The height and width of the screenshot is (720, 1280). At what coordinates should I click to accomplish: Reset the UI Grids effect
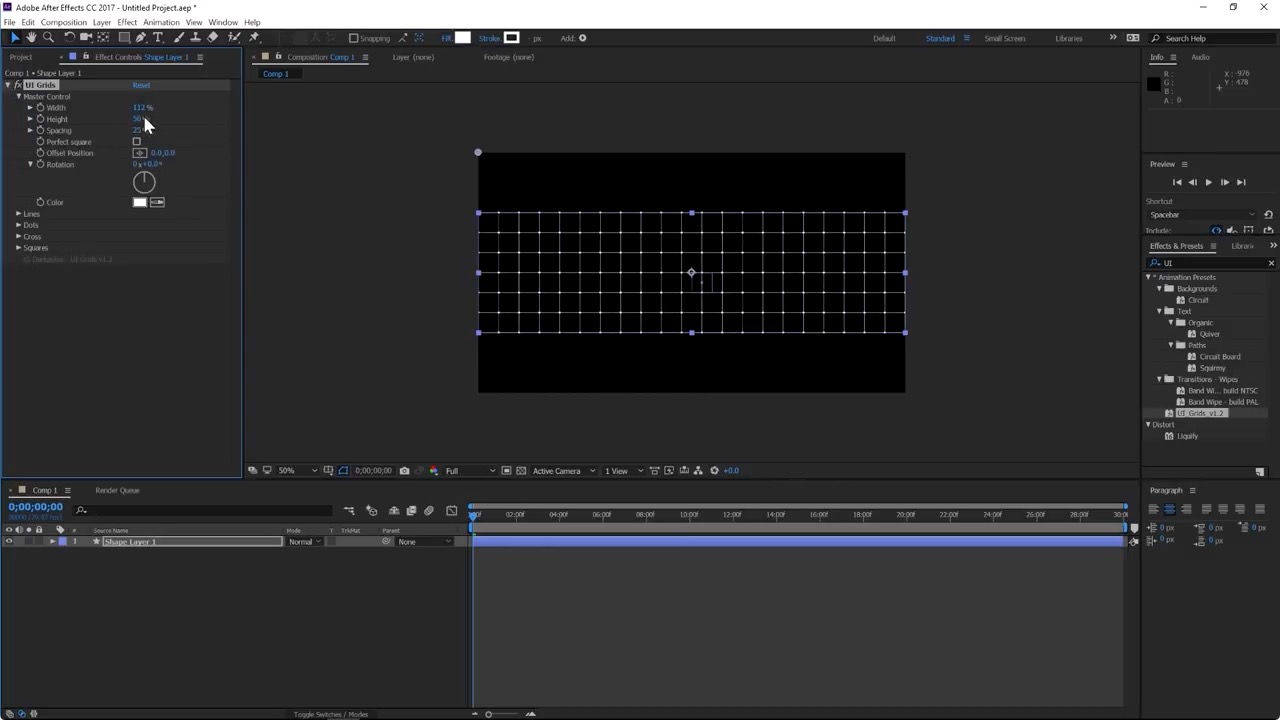(x=141, y=85)
